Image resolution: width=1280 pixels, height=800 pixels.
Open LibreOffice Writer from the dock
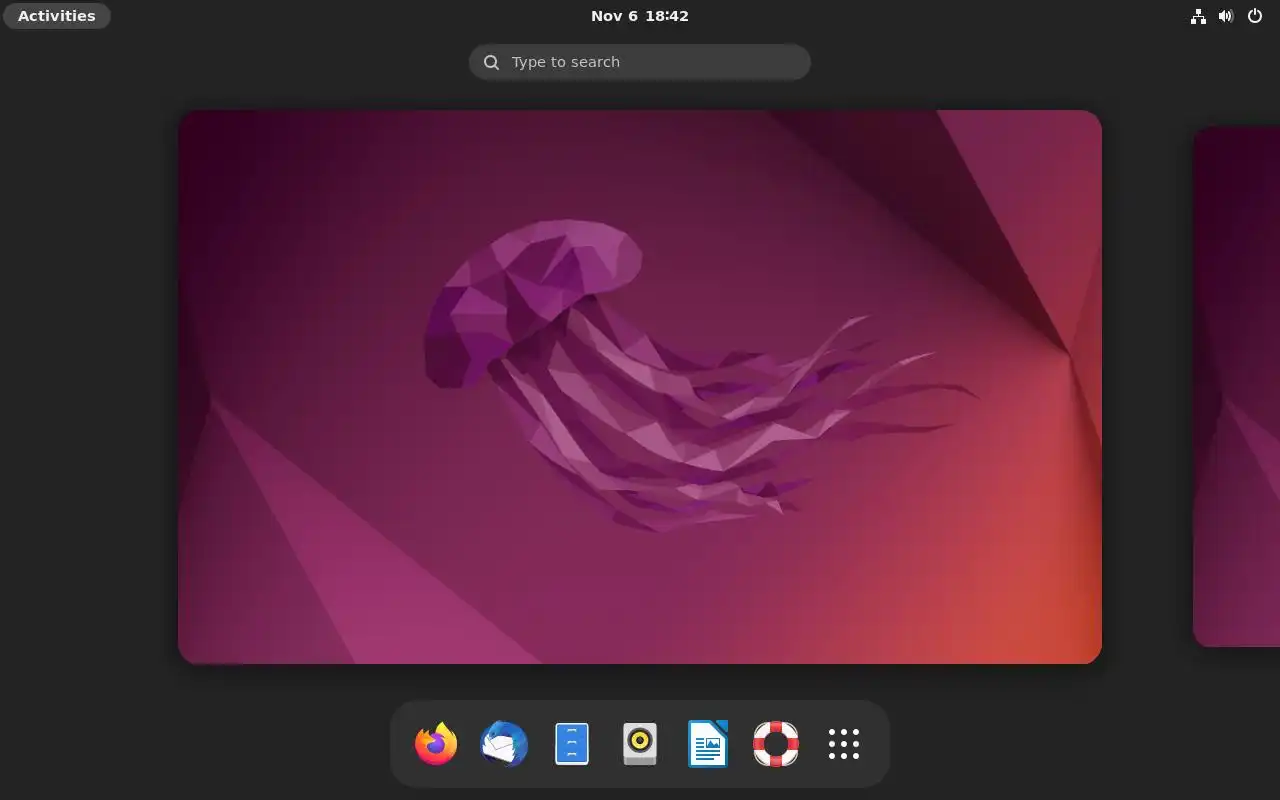pos(708,744)
